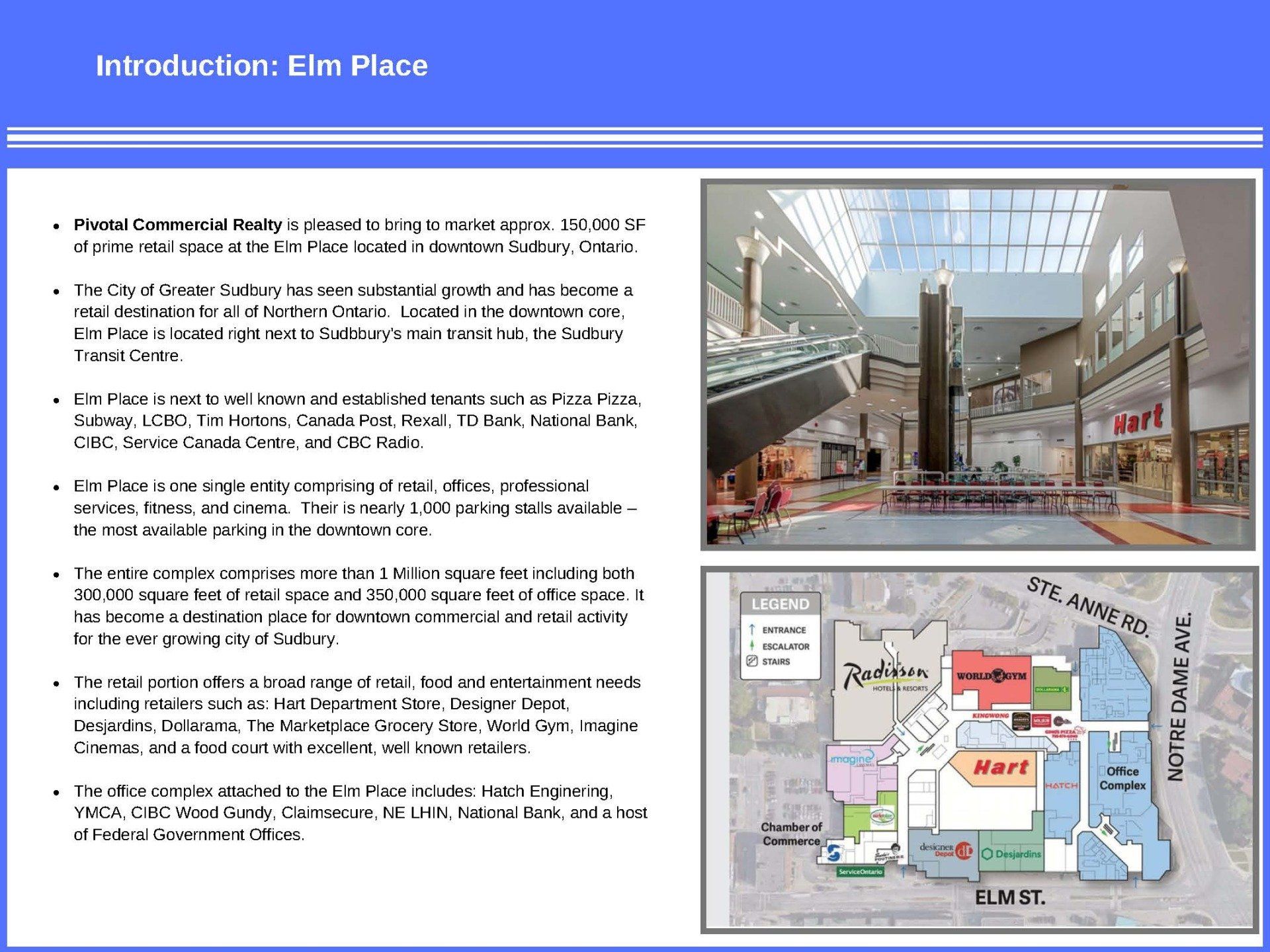1270x952 pixels.
Task: Click the 'Office Complex' label on map
Action: tap(1122, 778)
